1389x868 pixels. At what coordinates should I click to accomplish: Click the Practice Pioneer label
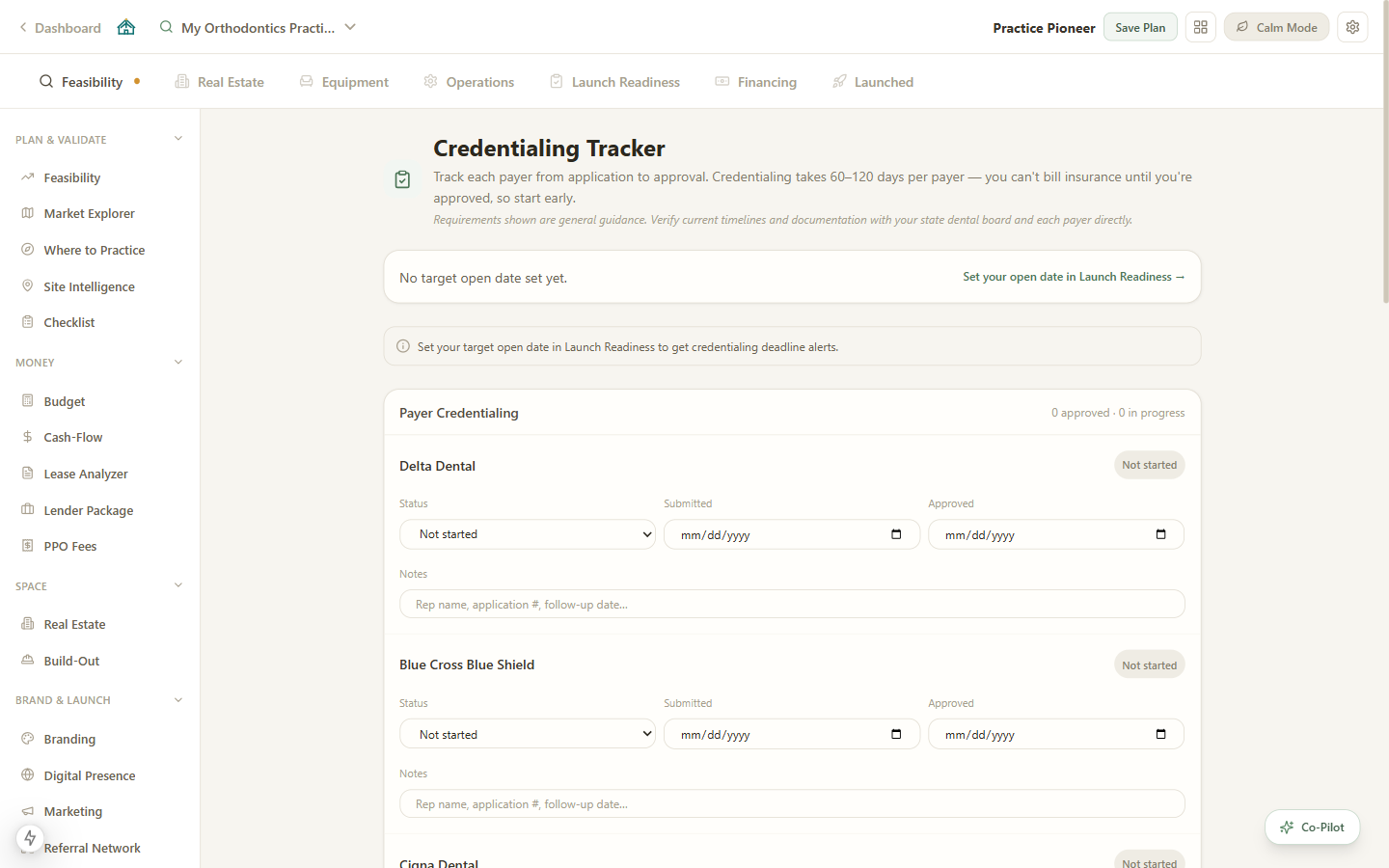1044,28
